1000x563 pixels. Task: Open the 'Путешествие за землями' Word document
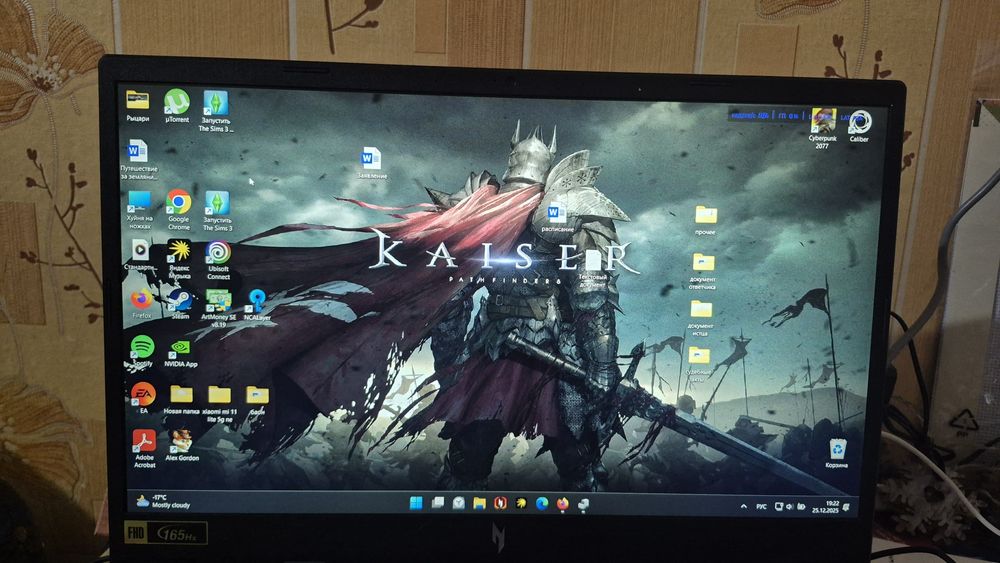(x=137, y=160)
